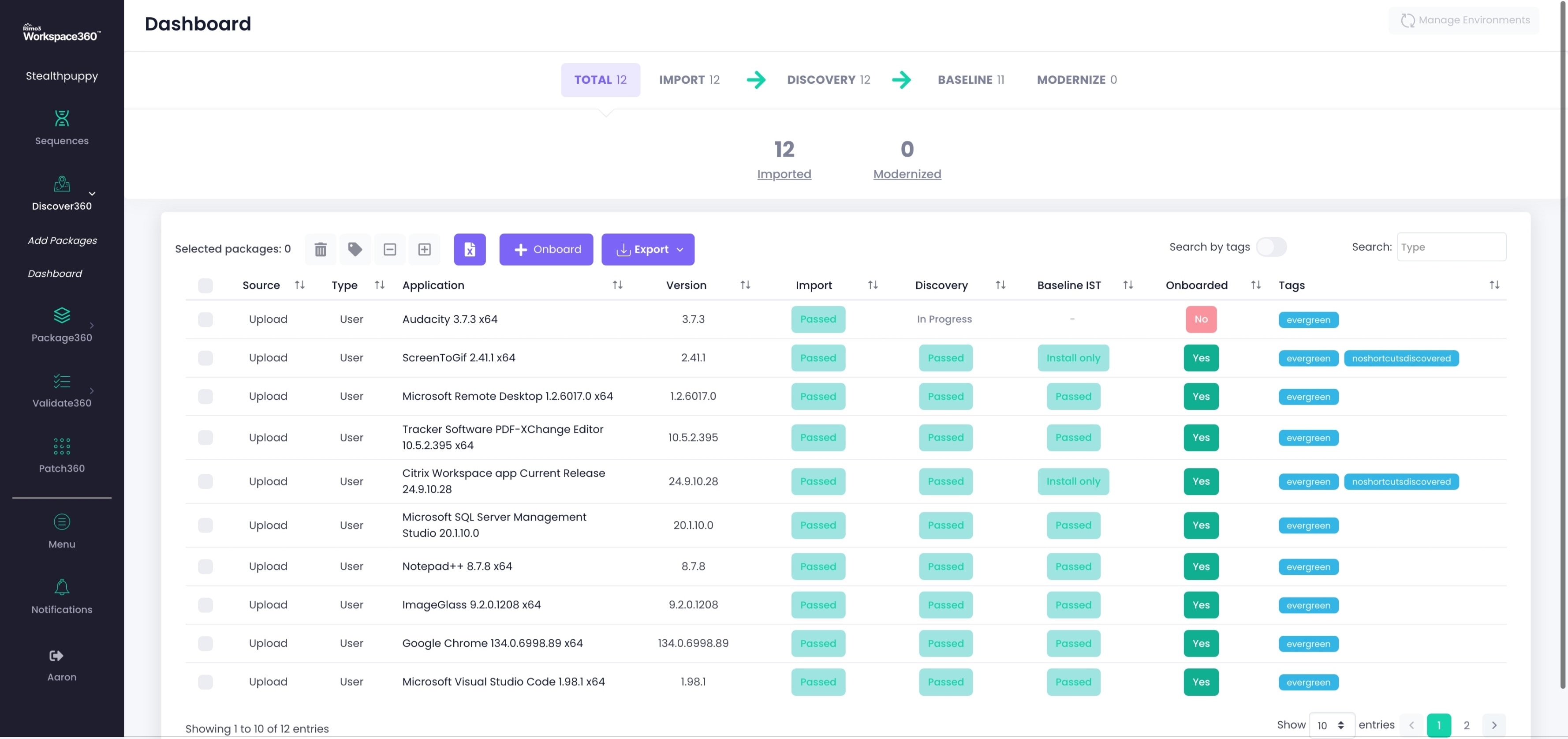Open the Imported link
This screenshot has width=1568, height=739.
pos(784,174)
